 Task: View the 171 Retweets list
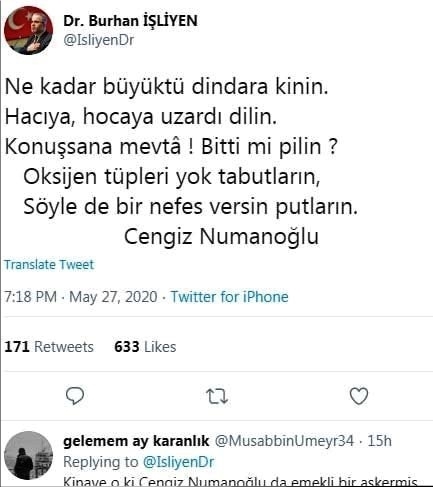click(x=49, y=347)
